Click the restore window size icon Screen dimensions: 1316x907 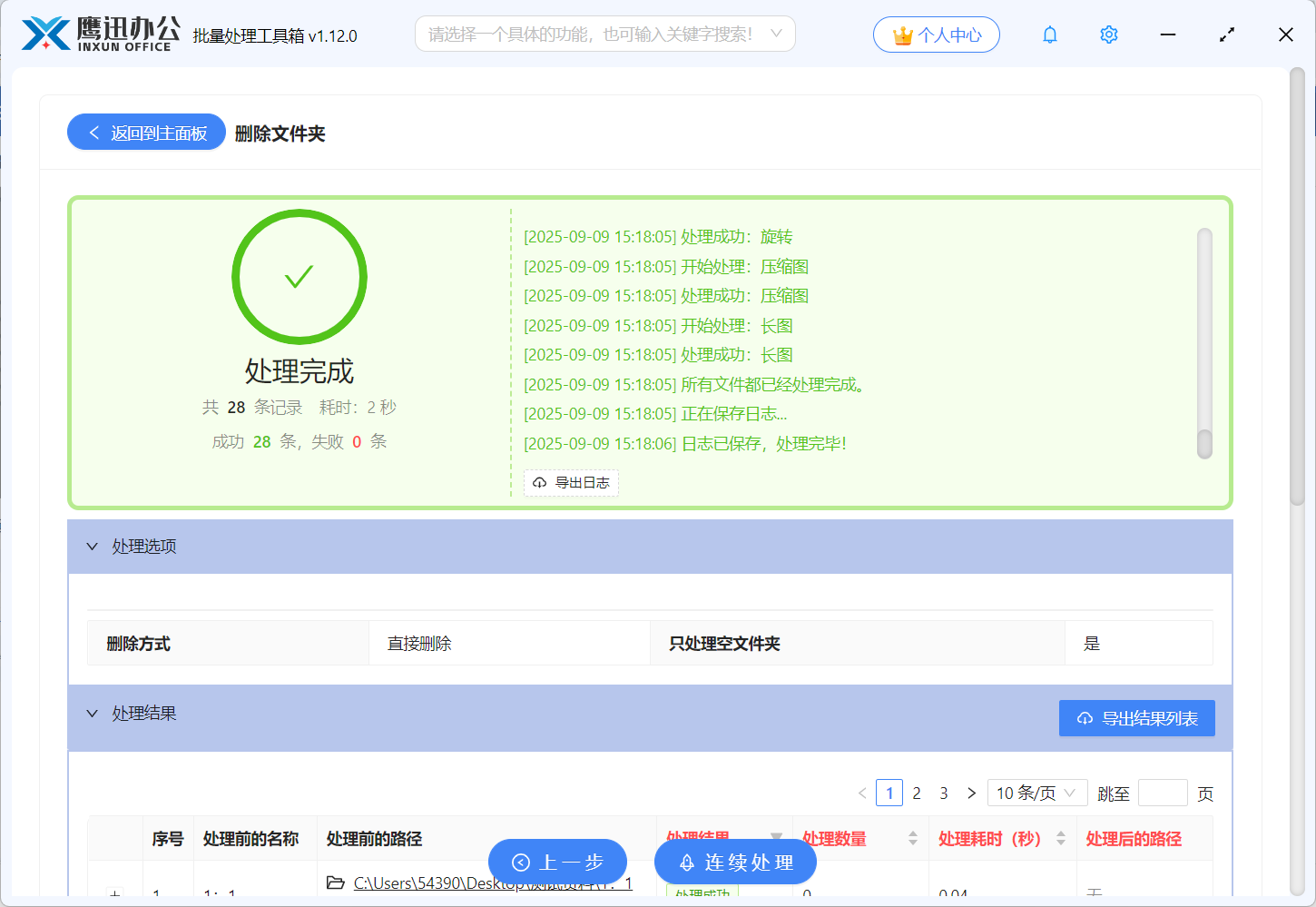[x=1226, y=35]
